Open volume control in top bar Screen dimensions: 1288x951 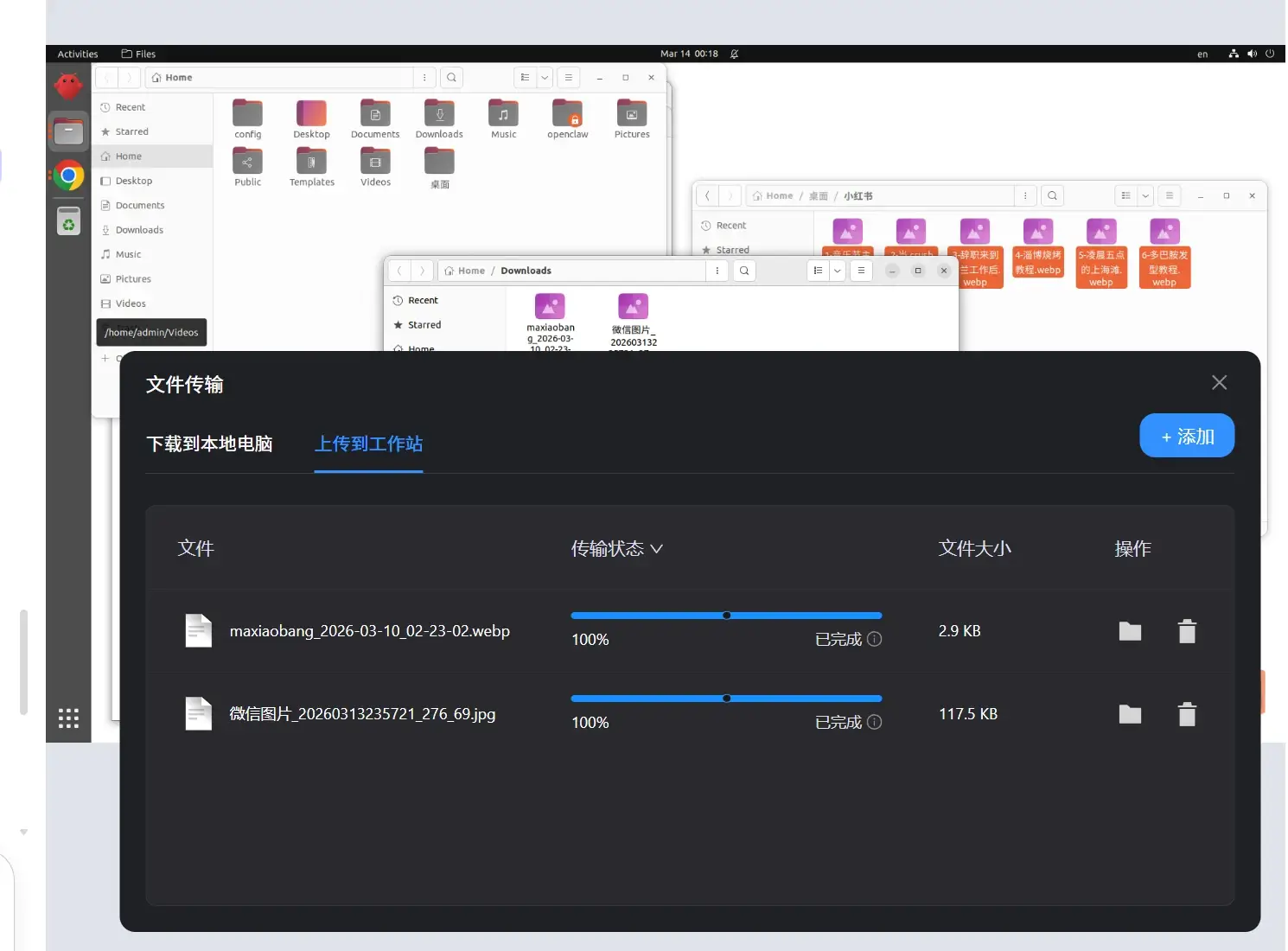coord(1252,54)
